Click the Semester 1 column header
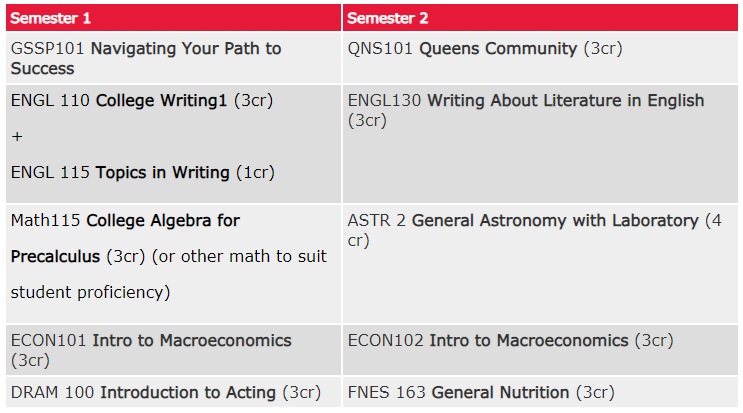Screen dimensions: 743x413 tap(55, 19)
